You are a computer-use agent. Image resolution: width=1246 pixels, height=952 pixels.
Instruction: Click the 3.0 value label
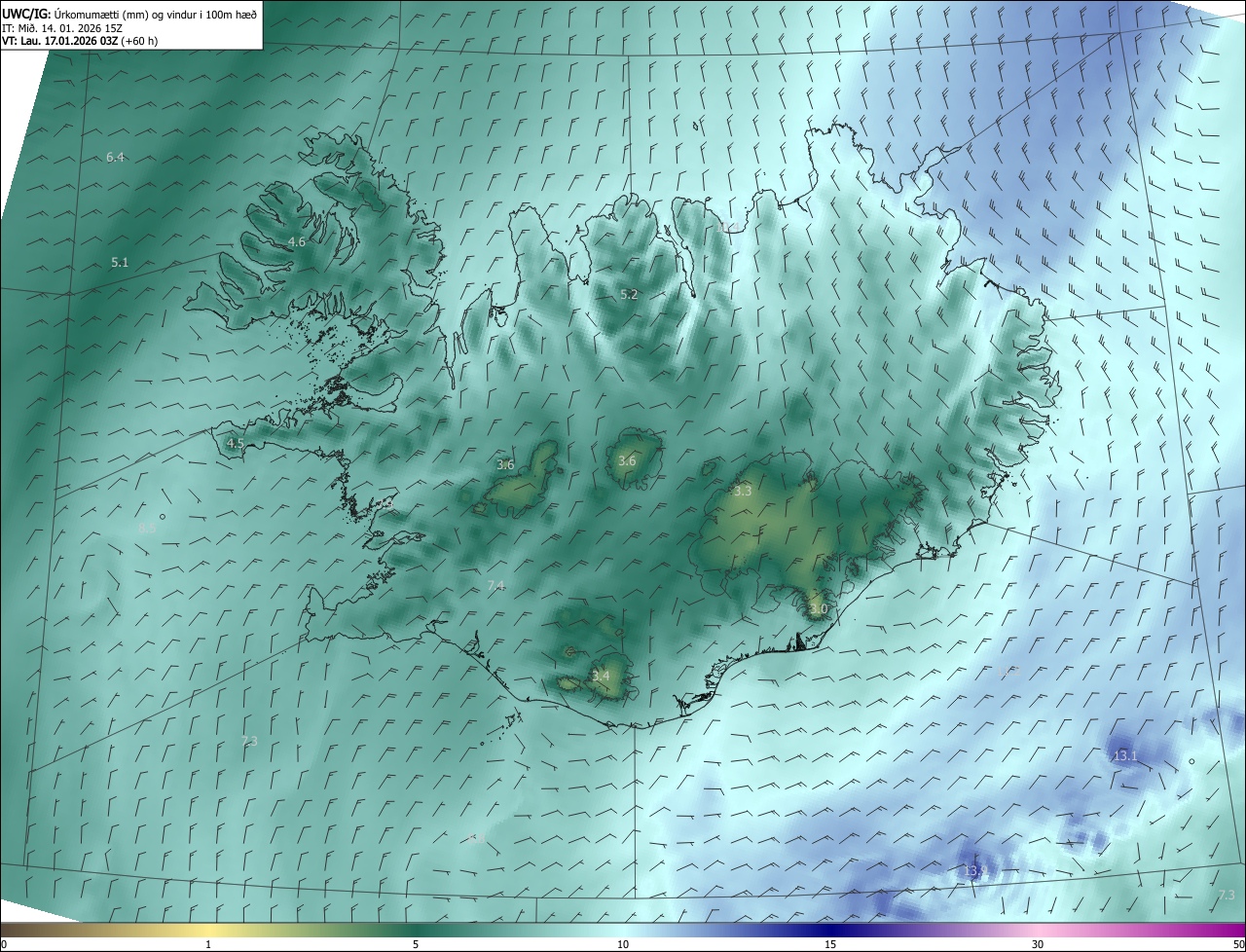[x=818, y=609]
